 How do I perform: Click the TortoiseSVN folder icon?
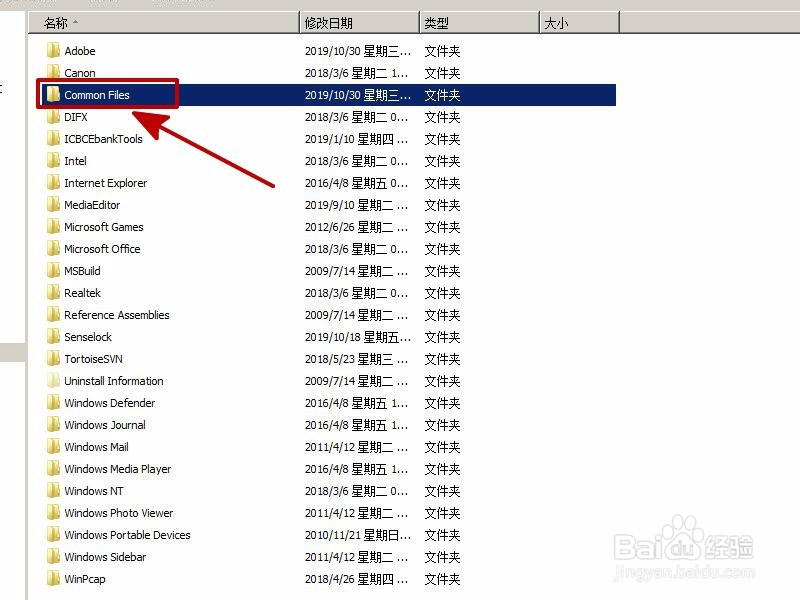tap(55, 359)
